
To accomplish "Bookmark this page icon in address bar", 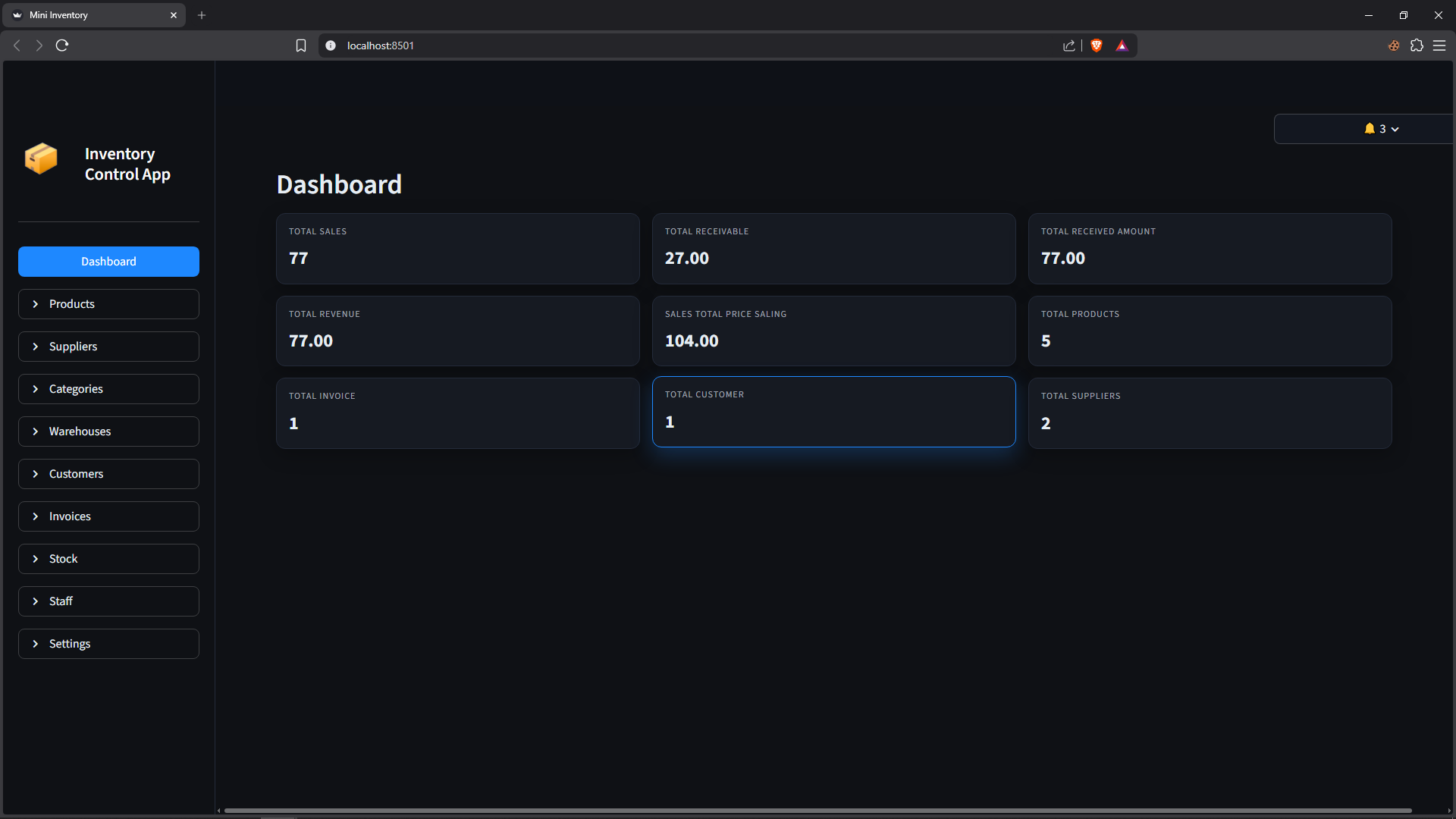I will [x=301, y=45].
